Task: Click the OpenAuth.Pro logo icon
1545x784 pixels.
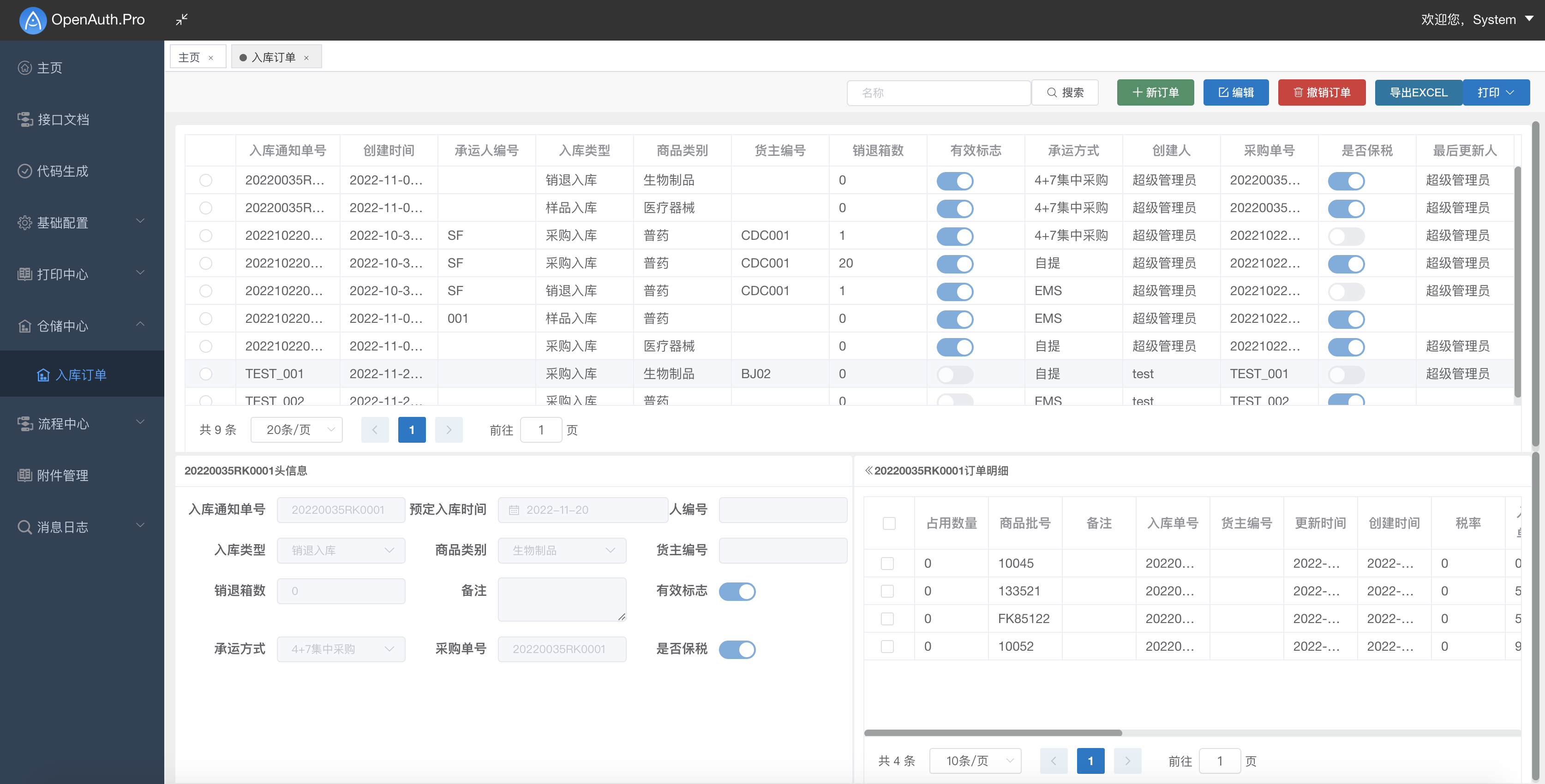Action: pos(32,20)
